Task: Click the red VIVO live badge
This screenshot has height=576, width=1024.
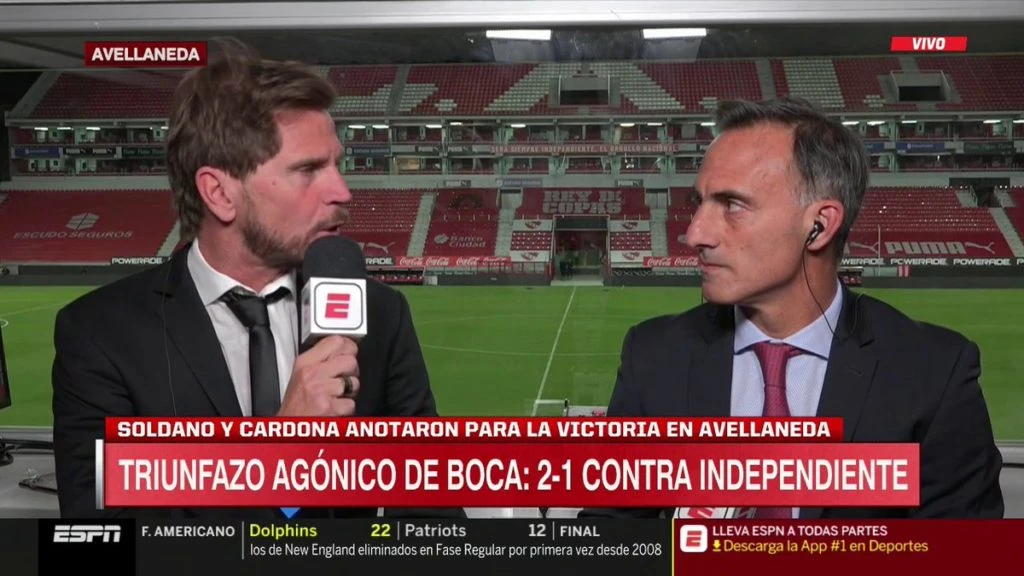Action: (929, 44)
